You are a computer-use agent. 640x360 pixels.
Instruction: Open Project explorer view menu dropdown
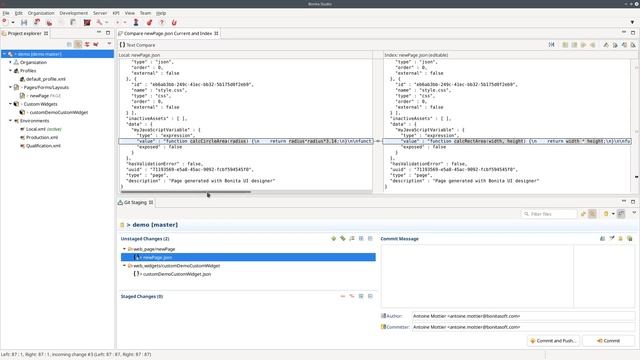tap(109, 44)
